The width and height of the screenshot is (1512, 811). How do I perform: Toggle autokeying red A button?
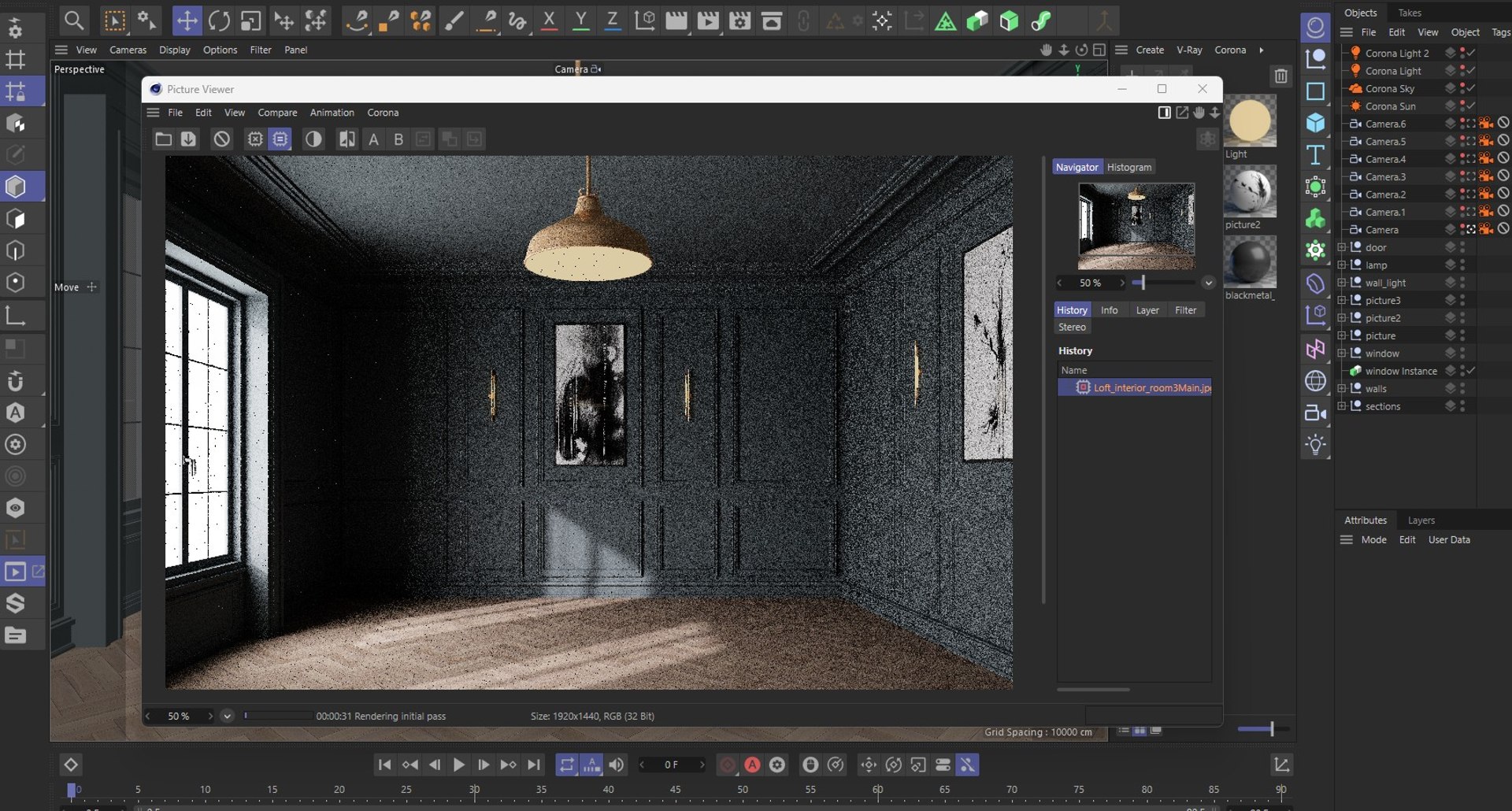pyautogui.click(x=752, y=765)
